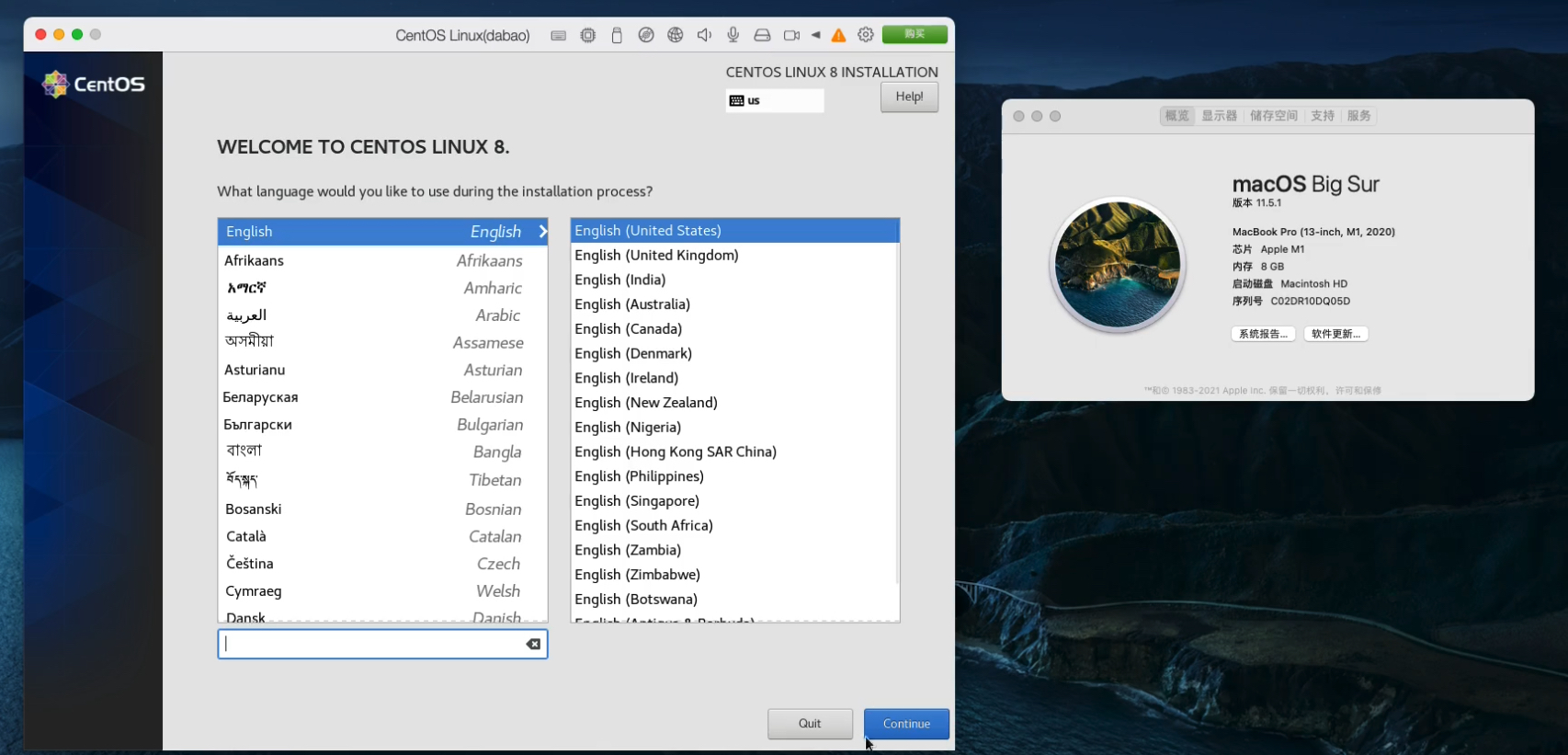Click the macOS Big Sur wallpaper thumbnail
This screenshot has height=755, width=1568.
[1118, 265]
